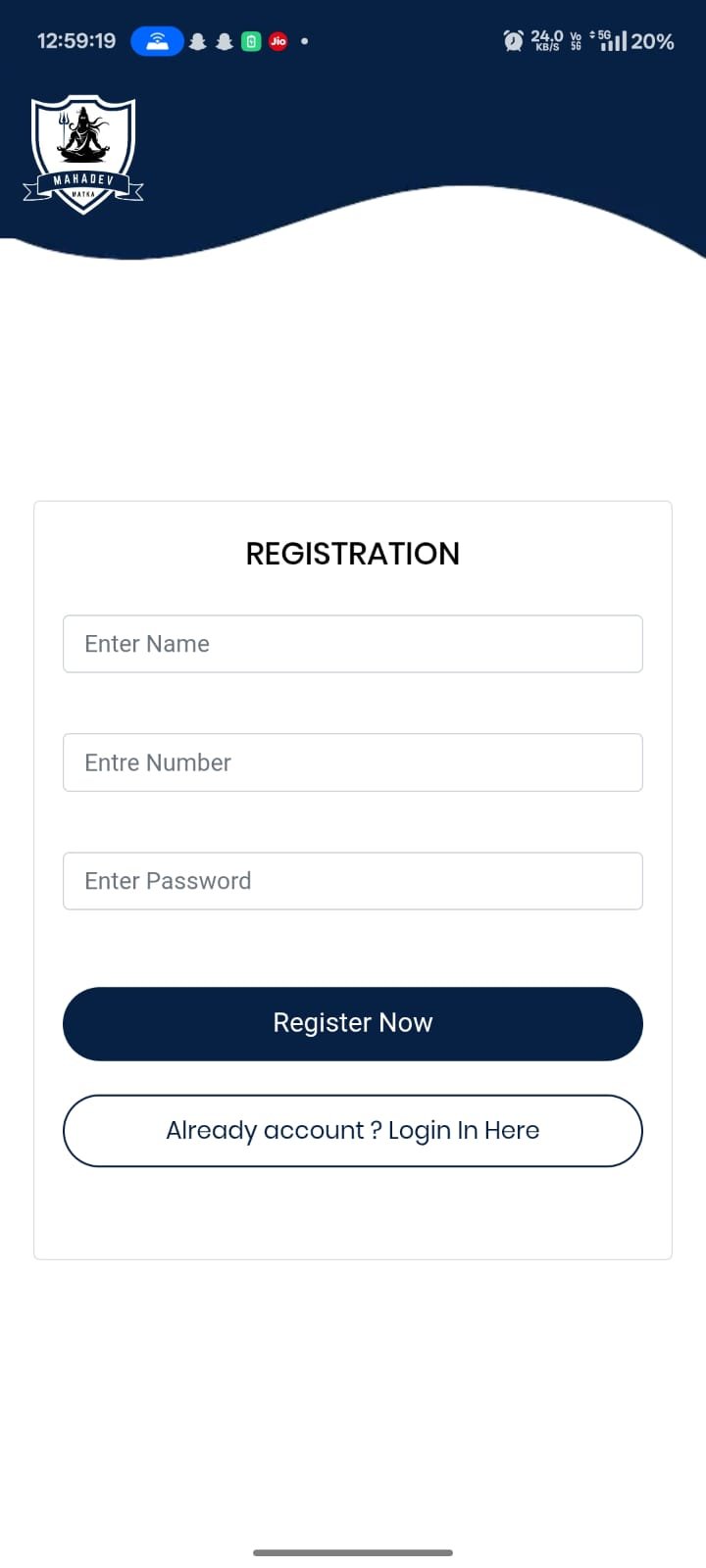Tap the first Snapchat ghost notification icon
The width and height of the screenshot is (706, 1568).
pyautogui.click(x=197, y=41)
